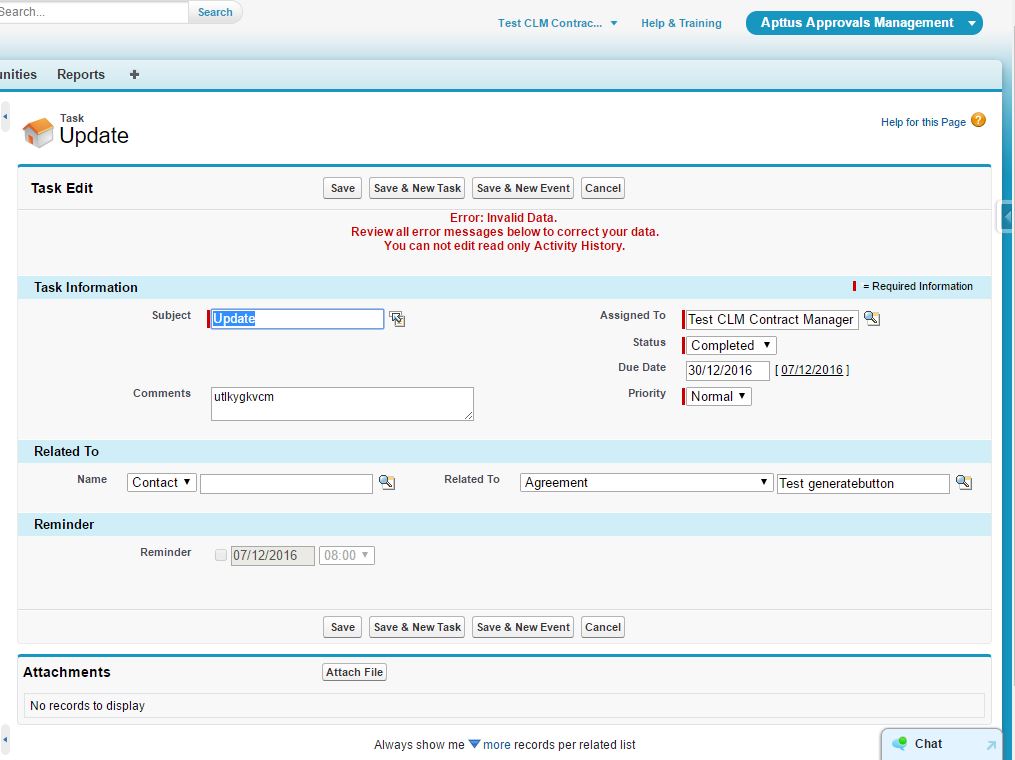Click the Attach File button
The height and width of the screenshot is (760, 1015).
pyautogui.click(x=354, y=672)
